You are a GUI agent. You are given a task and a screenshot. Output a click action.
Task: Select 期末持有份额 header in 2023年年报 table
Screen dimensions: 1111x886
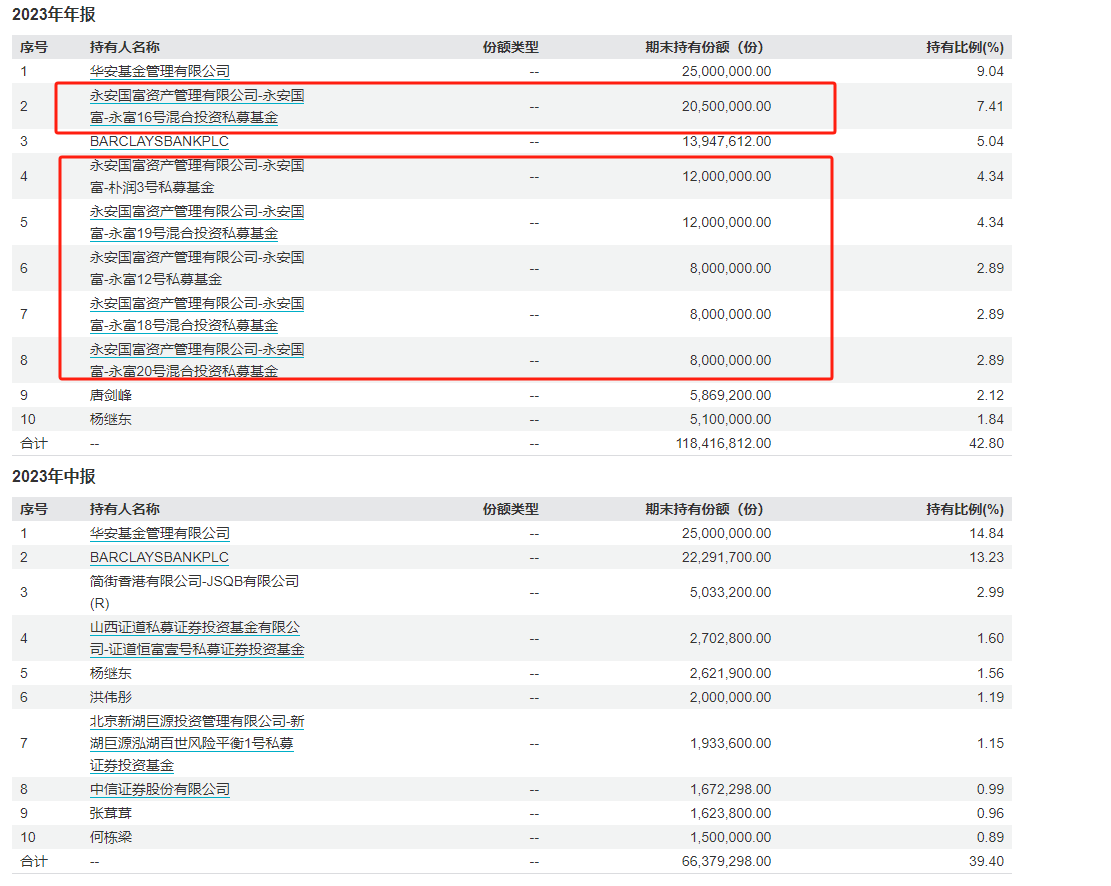(704, 47)
